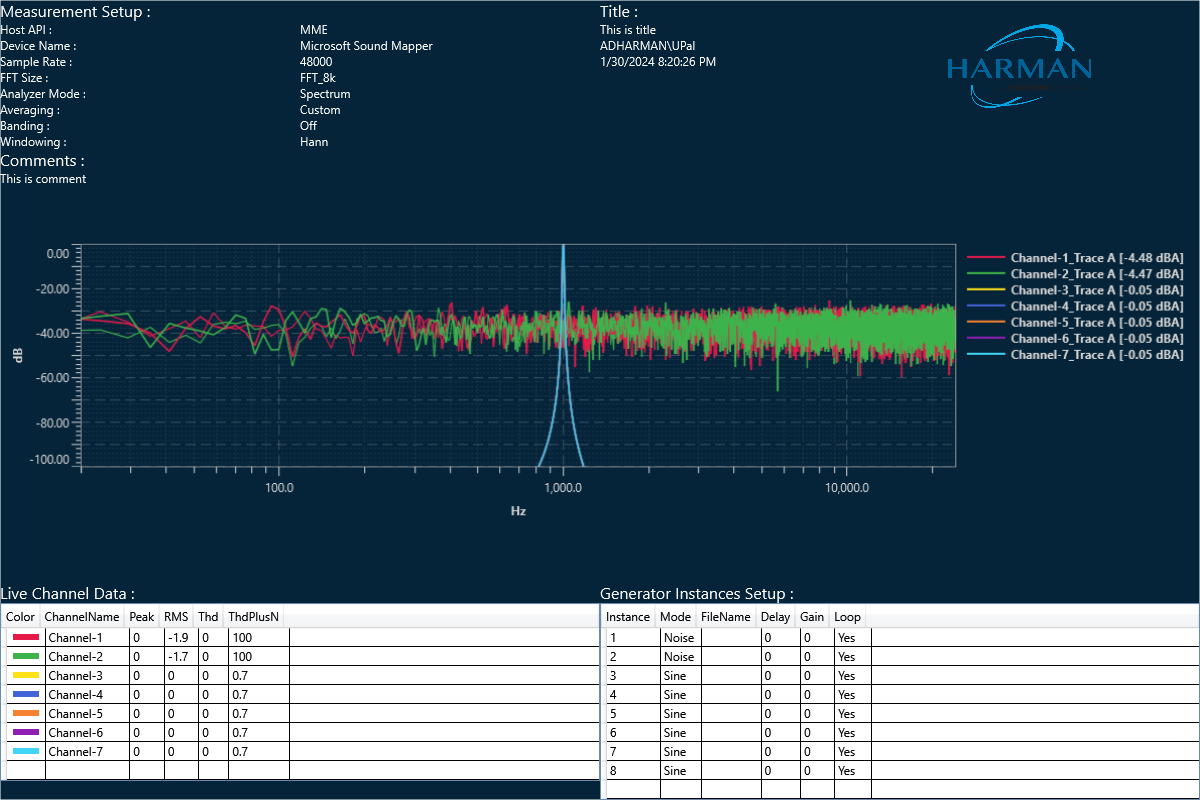Click legend entry Channel-5_Trace A
Image resolution: width=1200 pixels, height=800 pixels.
pyautogui.click(x=1076, y=322)
